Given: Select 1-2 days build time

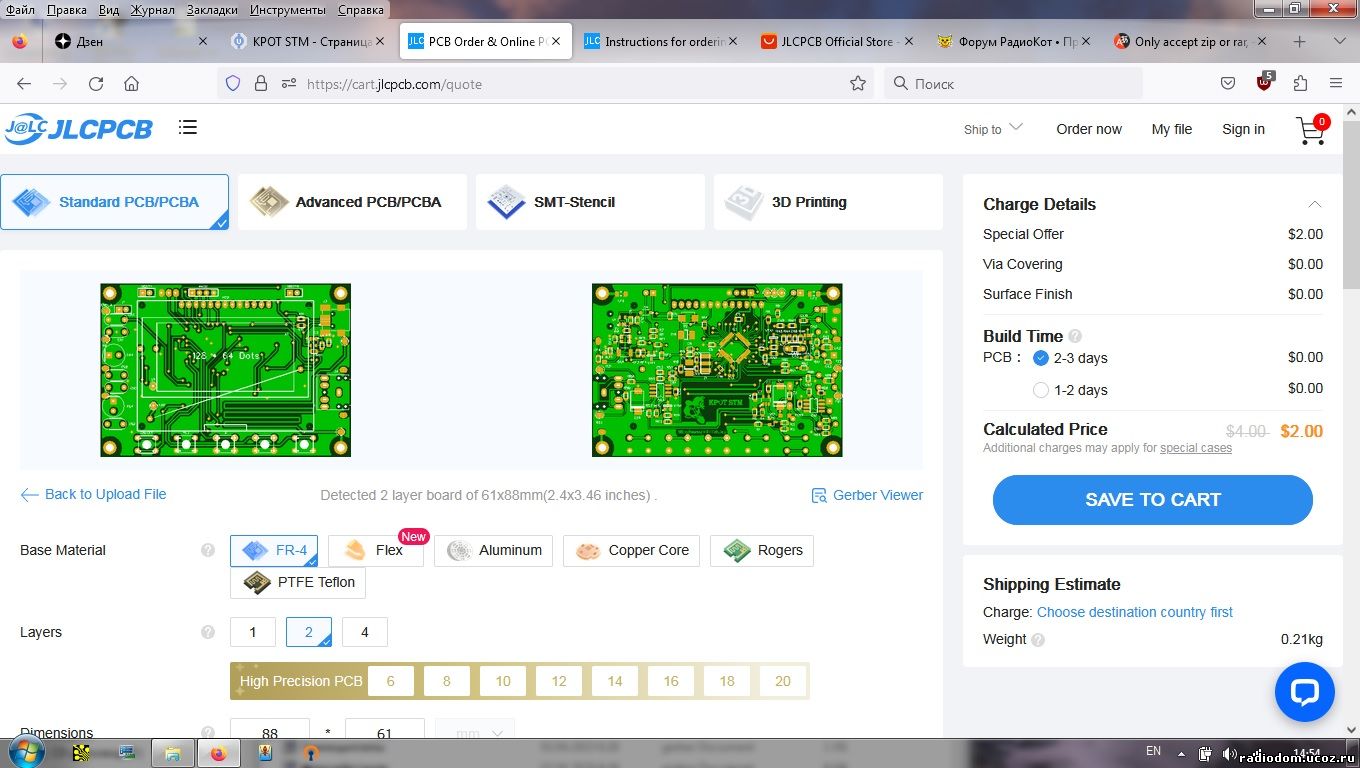Looking at the screenshot, I should (1041, 390).
